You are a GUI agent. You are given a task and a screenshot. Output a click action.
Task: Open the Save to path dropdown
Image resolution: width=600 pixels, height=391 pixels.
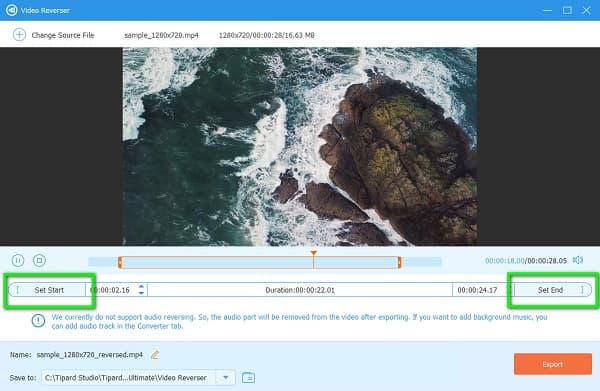click(x=226, y=378)
